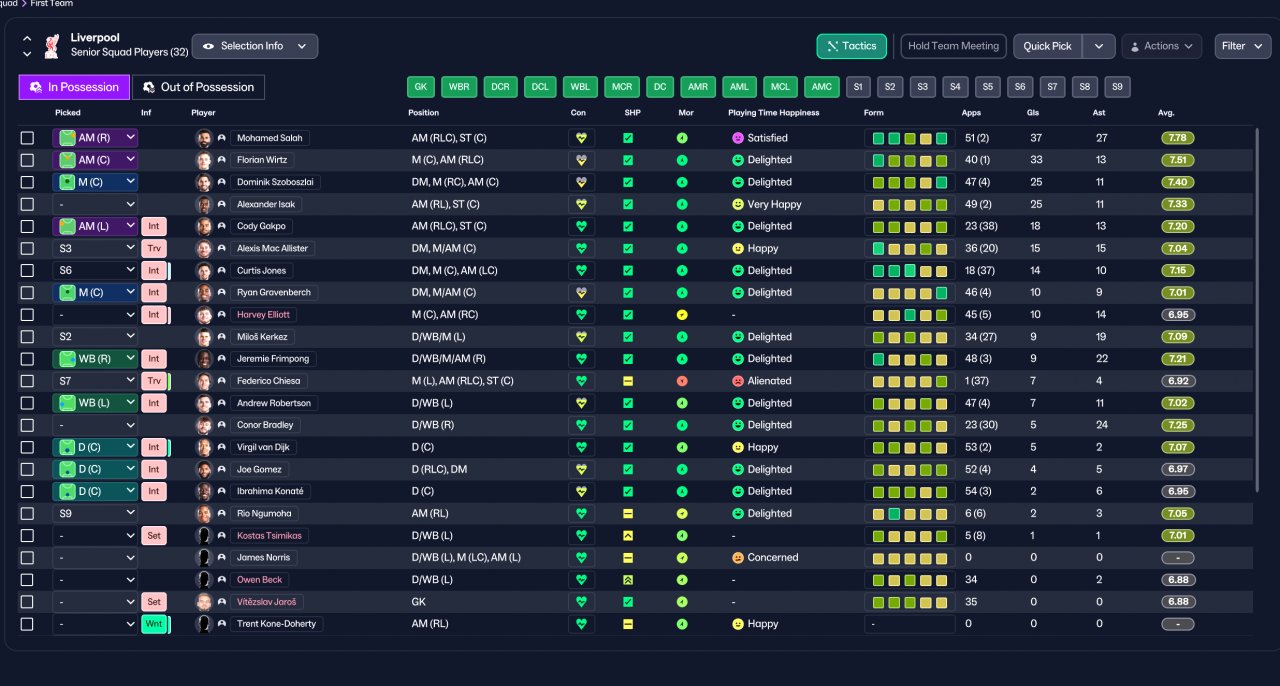Click Federico Chiesa's red morale icon
The image size is (1280, 686).
pos(682,381)
